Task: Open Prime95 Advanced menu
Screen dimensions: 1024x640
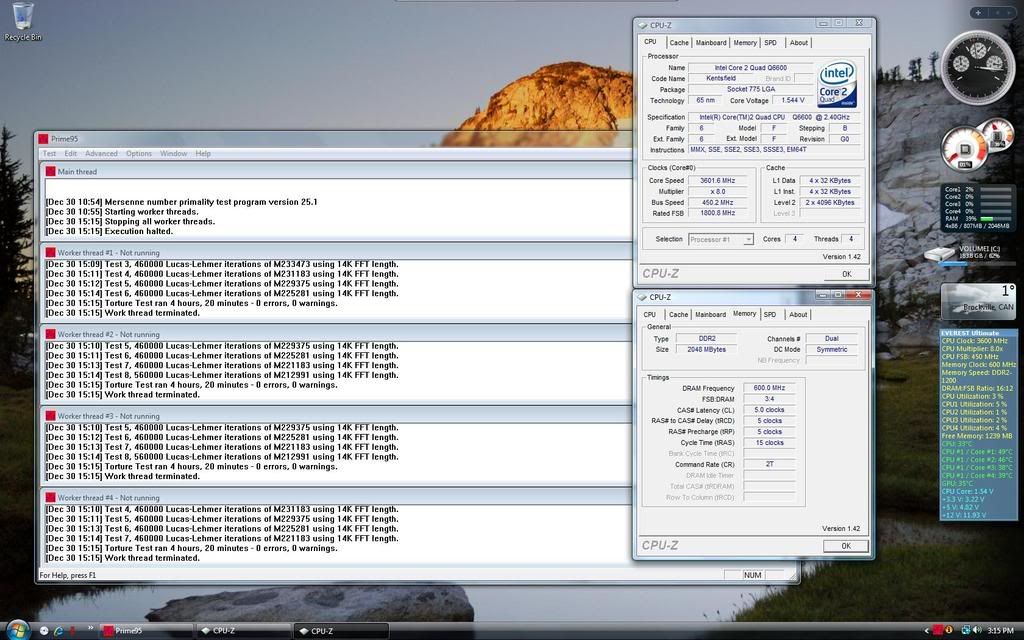Action: (x=101, y=153)
